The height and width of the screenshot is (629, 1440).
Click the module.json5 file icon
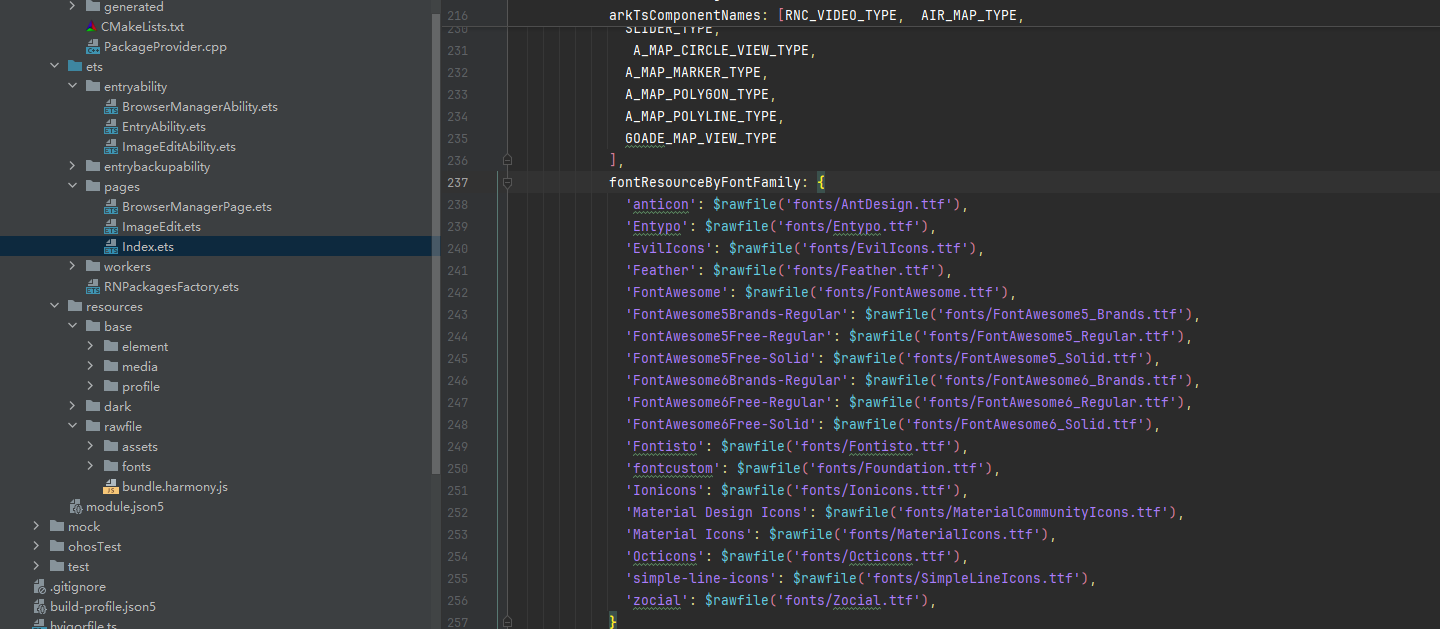[75, 507]
